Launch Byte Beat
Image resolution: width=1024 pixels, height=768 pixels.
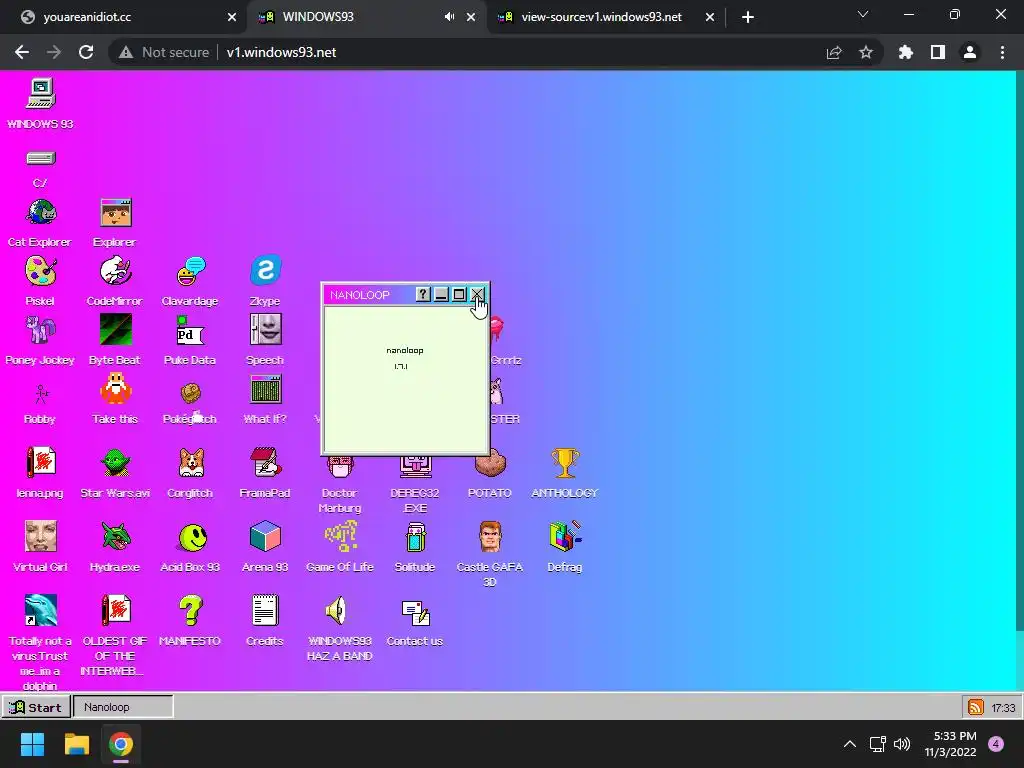click(x=116, y=330)
